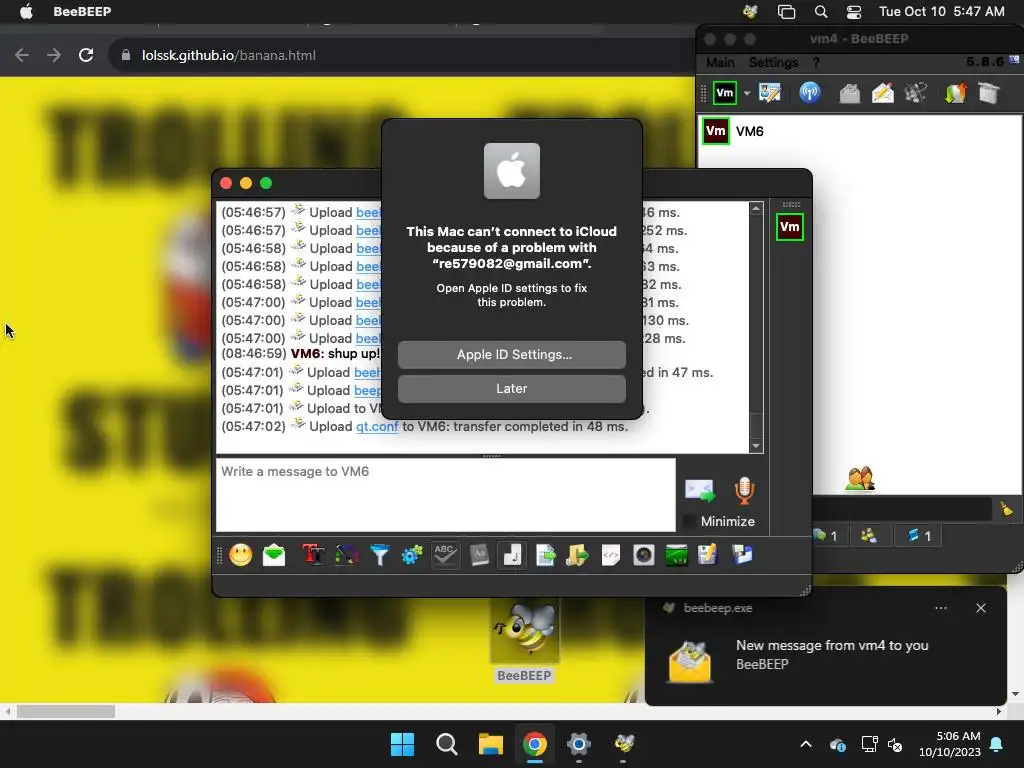Click the gray box icon at BeeBEEP toolbar end
This screenshot has width=1024, height=768.
[989, 93]
